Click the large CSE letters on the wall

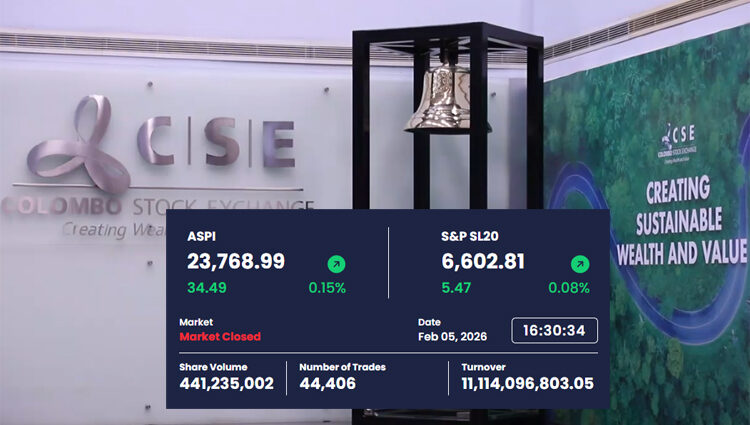[216, 144]
